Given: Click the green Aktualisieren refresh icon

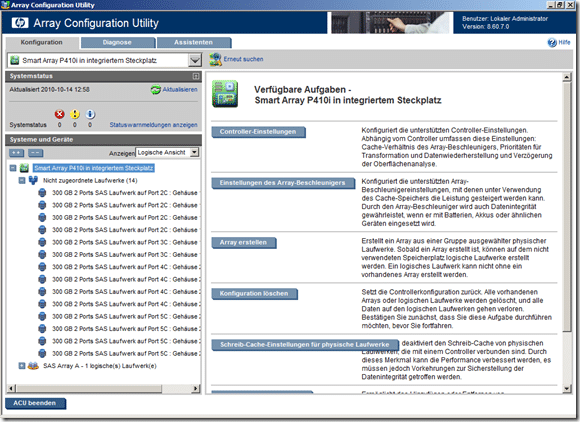Looking at the screenshot, I should 155,90.
